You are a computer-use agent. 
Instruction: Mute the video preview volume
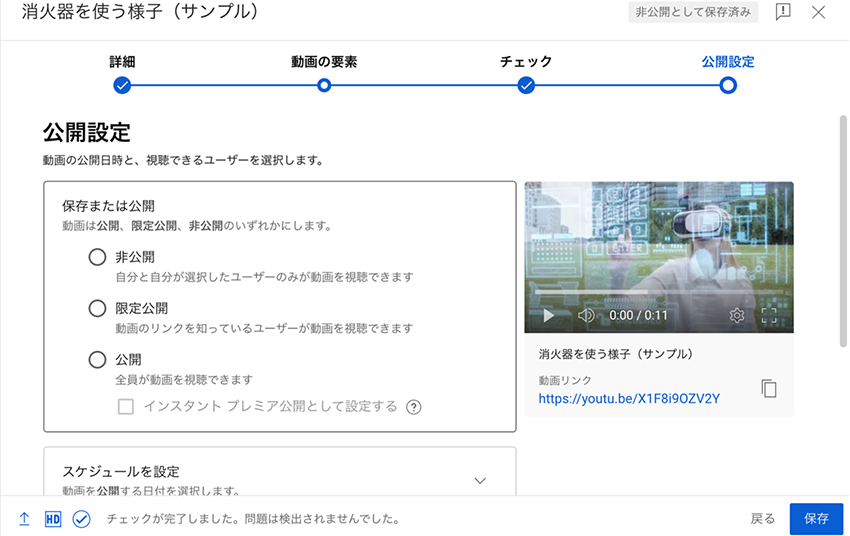[586, 315]
